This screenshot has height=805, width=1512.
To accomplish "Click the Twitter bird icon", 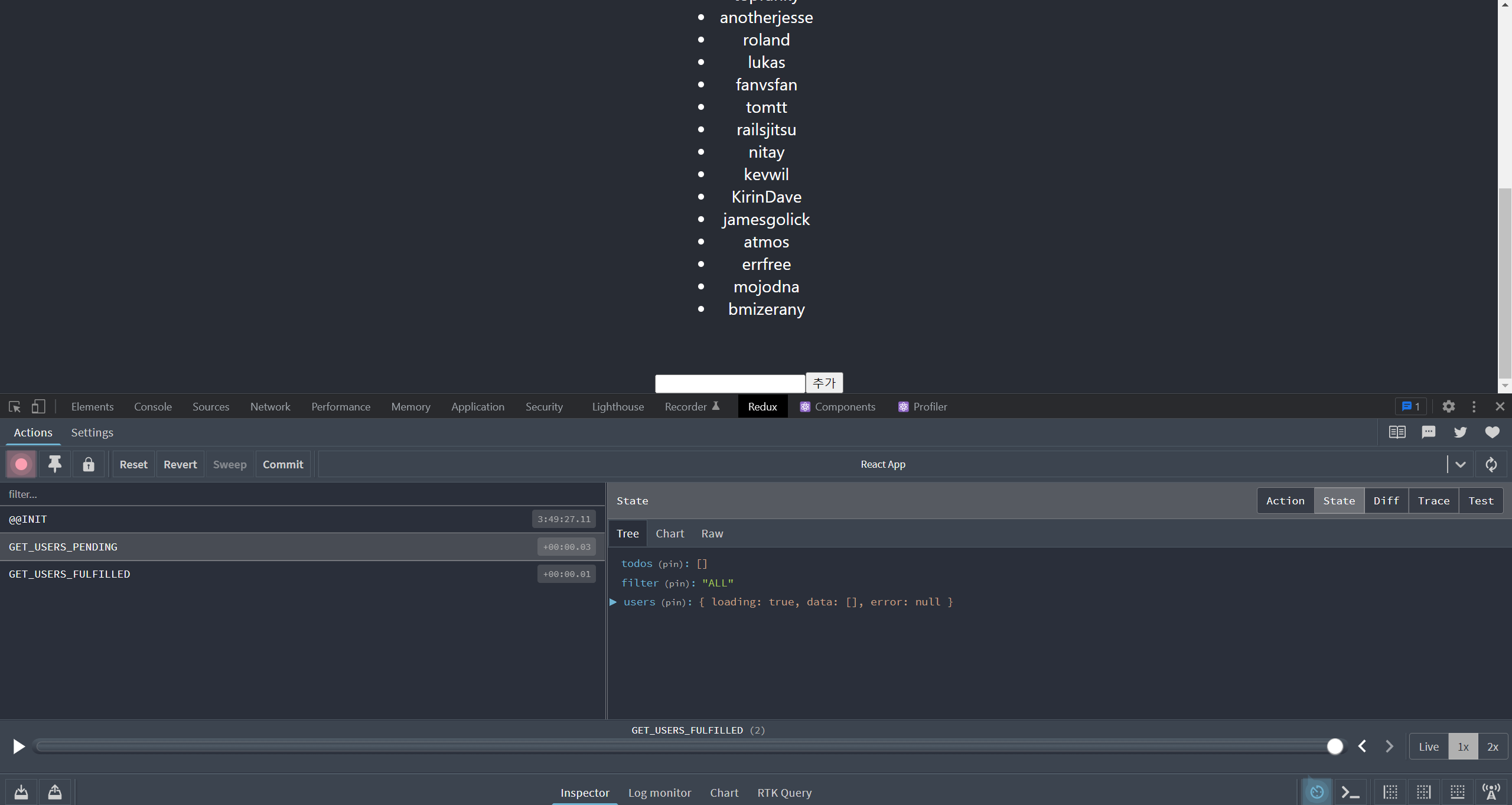I will click(1460, 432).
